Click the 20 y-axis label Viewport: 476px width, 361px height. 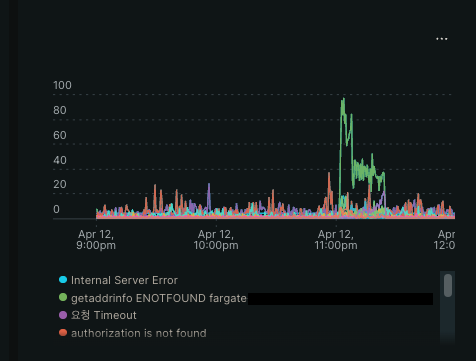(60, 184)
